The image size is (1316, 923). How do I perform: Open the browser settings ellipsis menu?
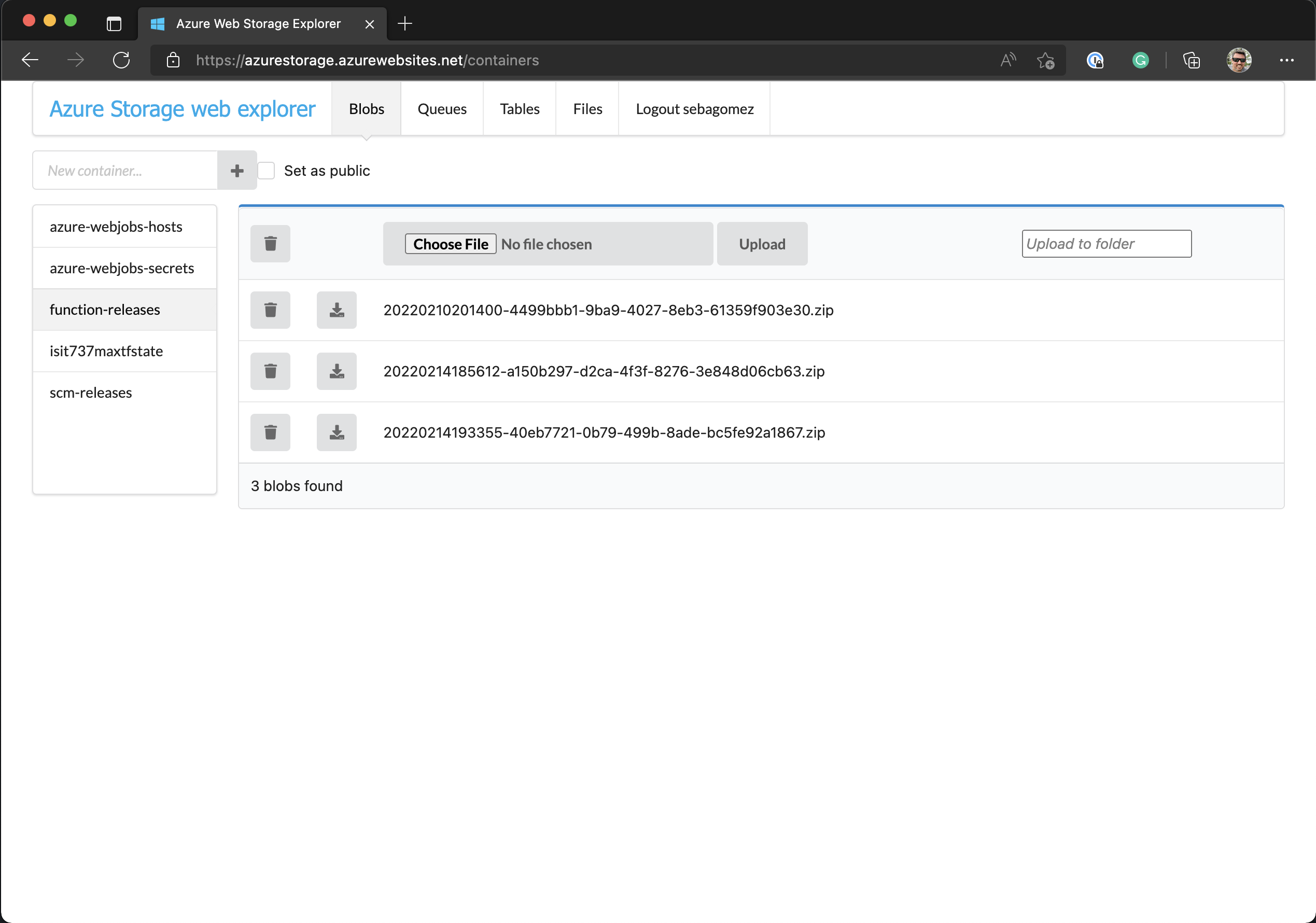coord(1286,60)
